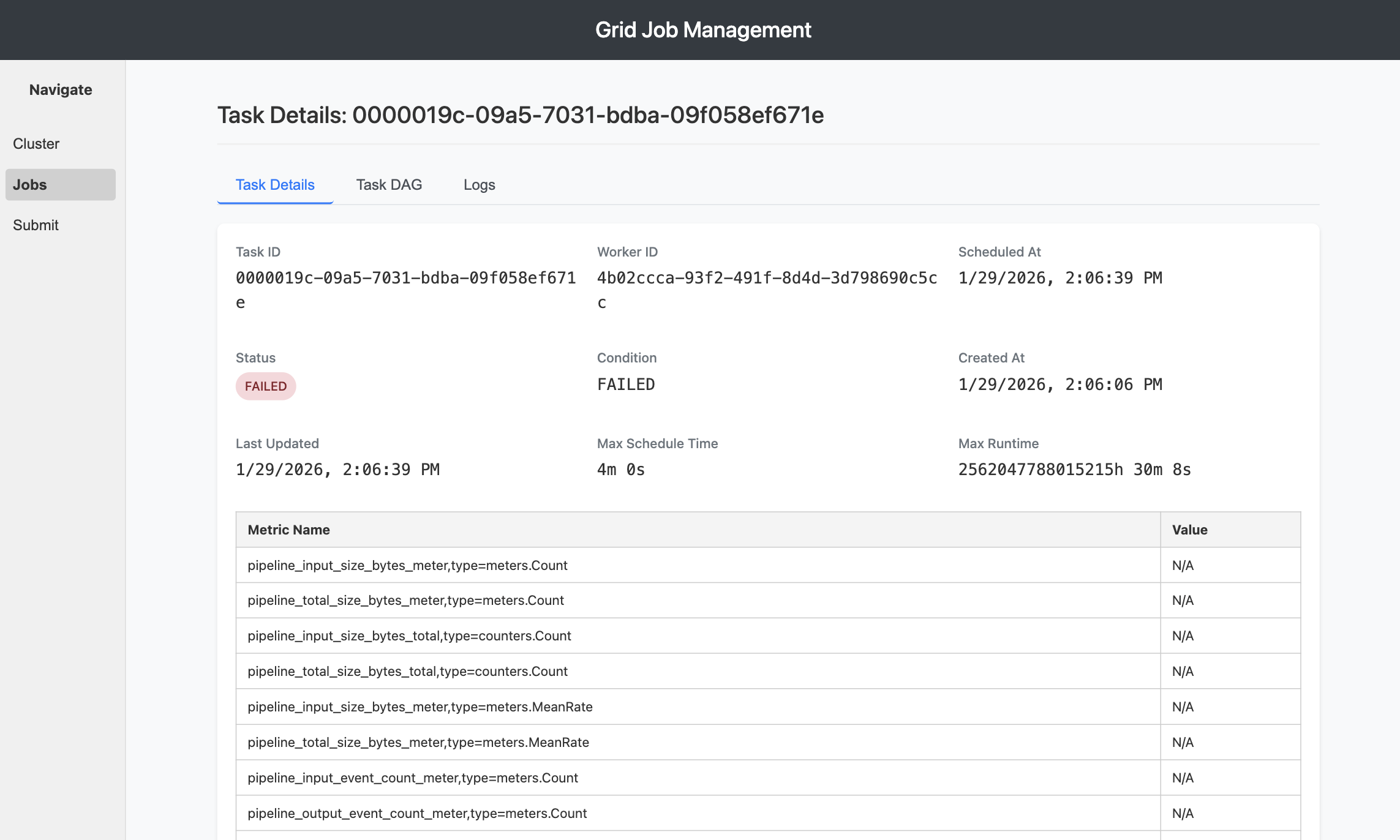
Task: Click the pipeline_total_size_bytes_meter MeanRate row
Action: pos(418,743)
